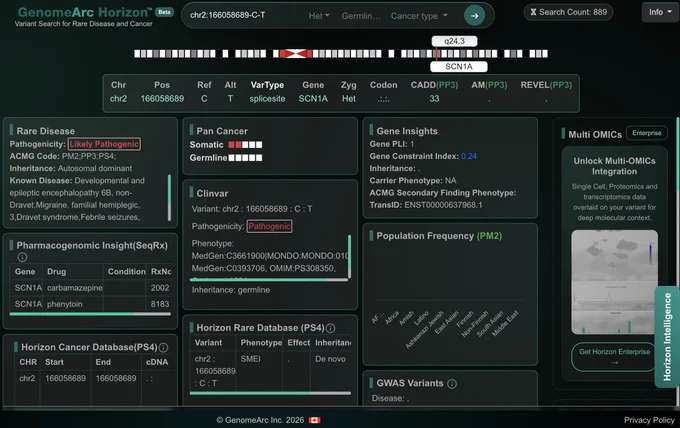680x428 pixels.
Task: Click the De novo inheritance cell
Action: (x=330, y=359)
